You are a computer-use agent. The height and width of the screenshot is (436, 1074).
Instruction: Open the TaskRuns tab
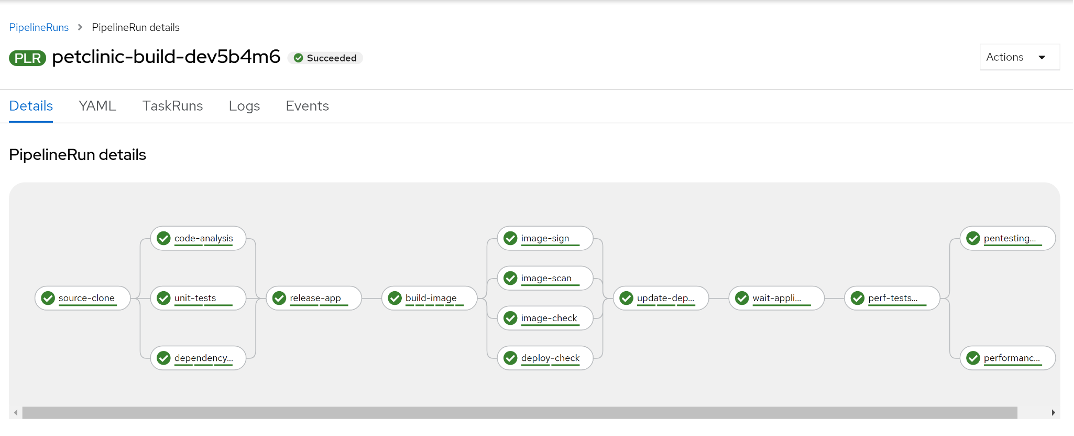[x=172, y=106]
